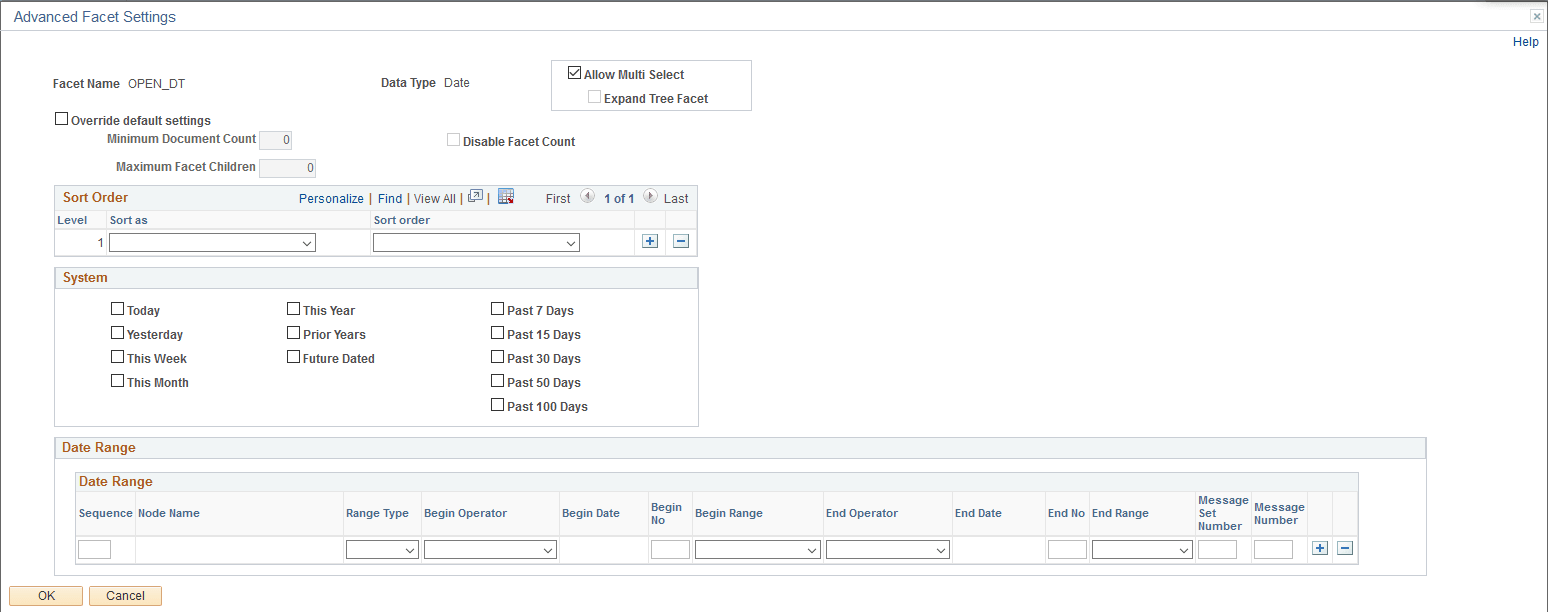Enable Override default settings
Screen dimensions: 1548x612
coord(61,118)
